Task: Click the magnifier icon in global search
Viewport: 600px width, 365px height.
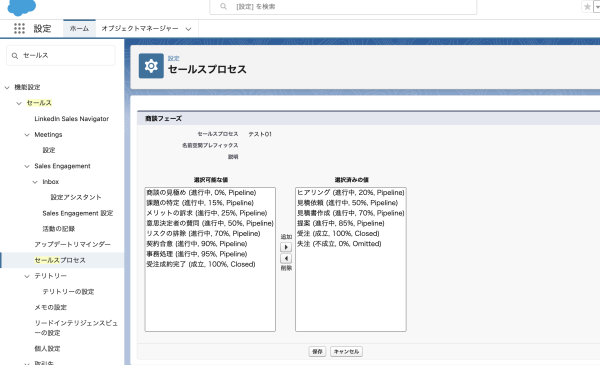Action: 223,7
